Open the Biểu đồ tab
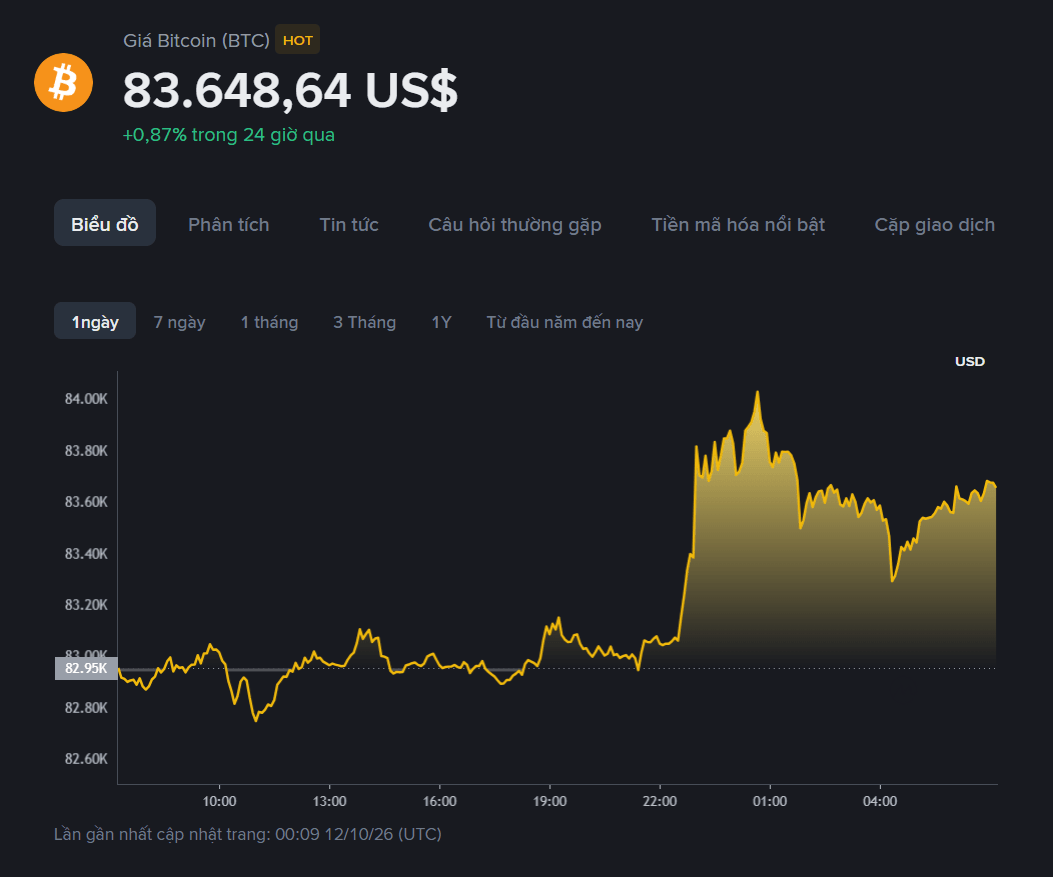Image resolution: width=1053 pixels, height=877 pixels. click(x=105, y=224)
